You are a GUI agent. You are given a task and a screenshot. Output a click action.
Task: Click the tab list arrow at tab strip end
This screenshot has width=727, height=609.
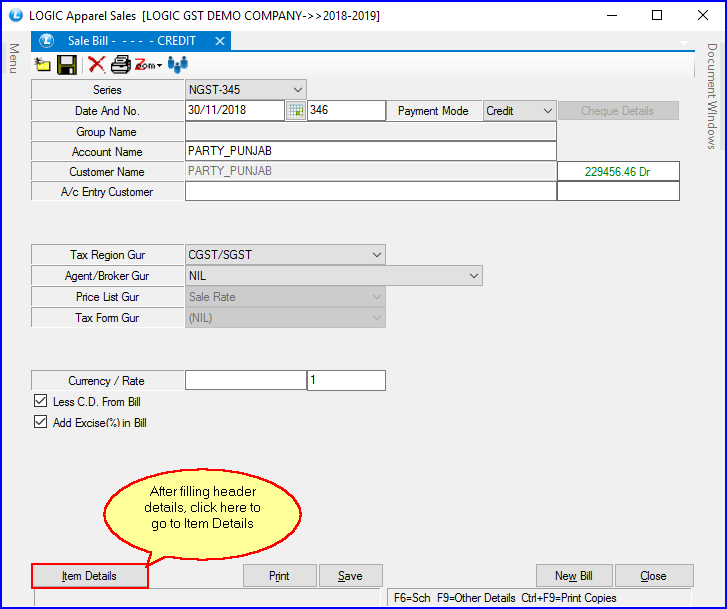click(x=684, y=43)
